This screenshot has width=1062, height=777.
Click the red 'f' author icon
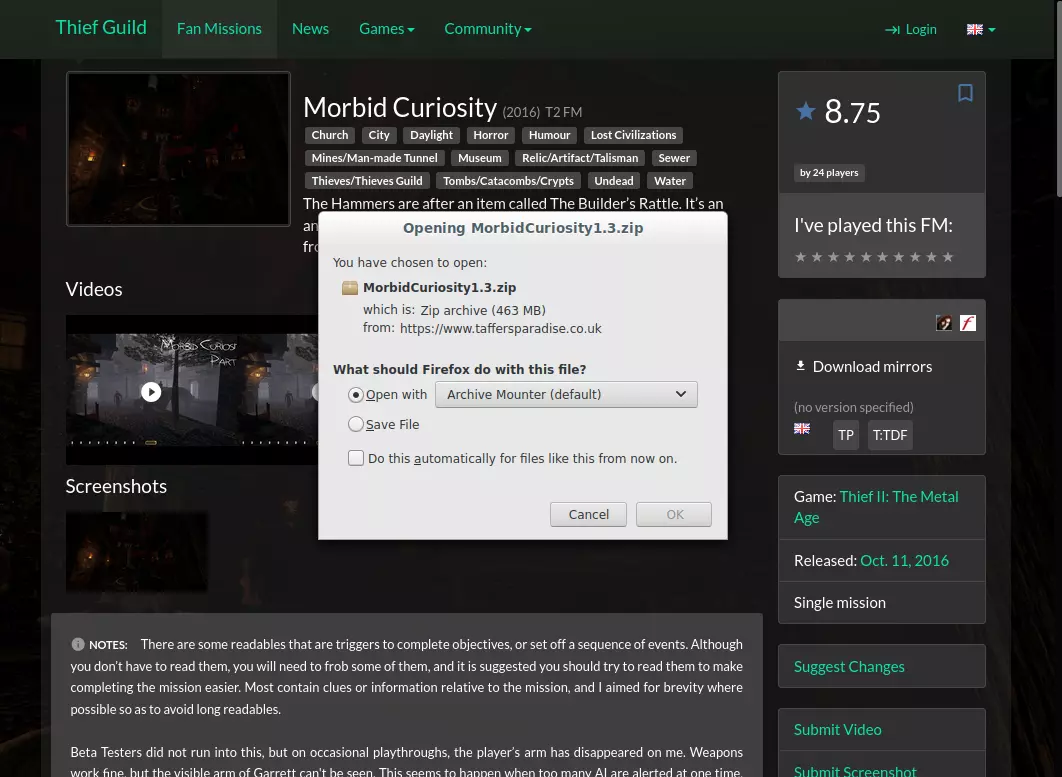[968, 323]
